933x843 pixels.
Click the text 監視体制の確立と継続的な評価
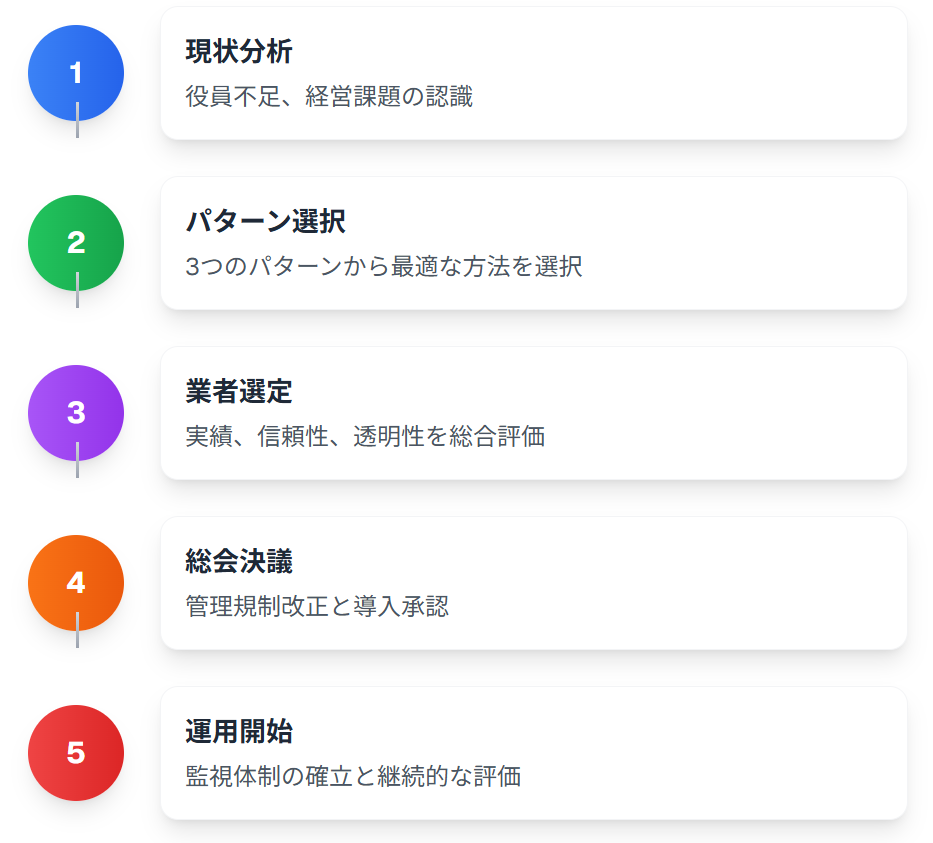353,776
